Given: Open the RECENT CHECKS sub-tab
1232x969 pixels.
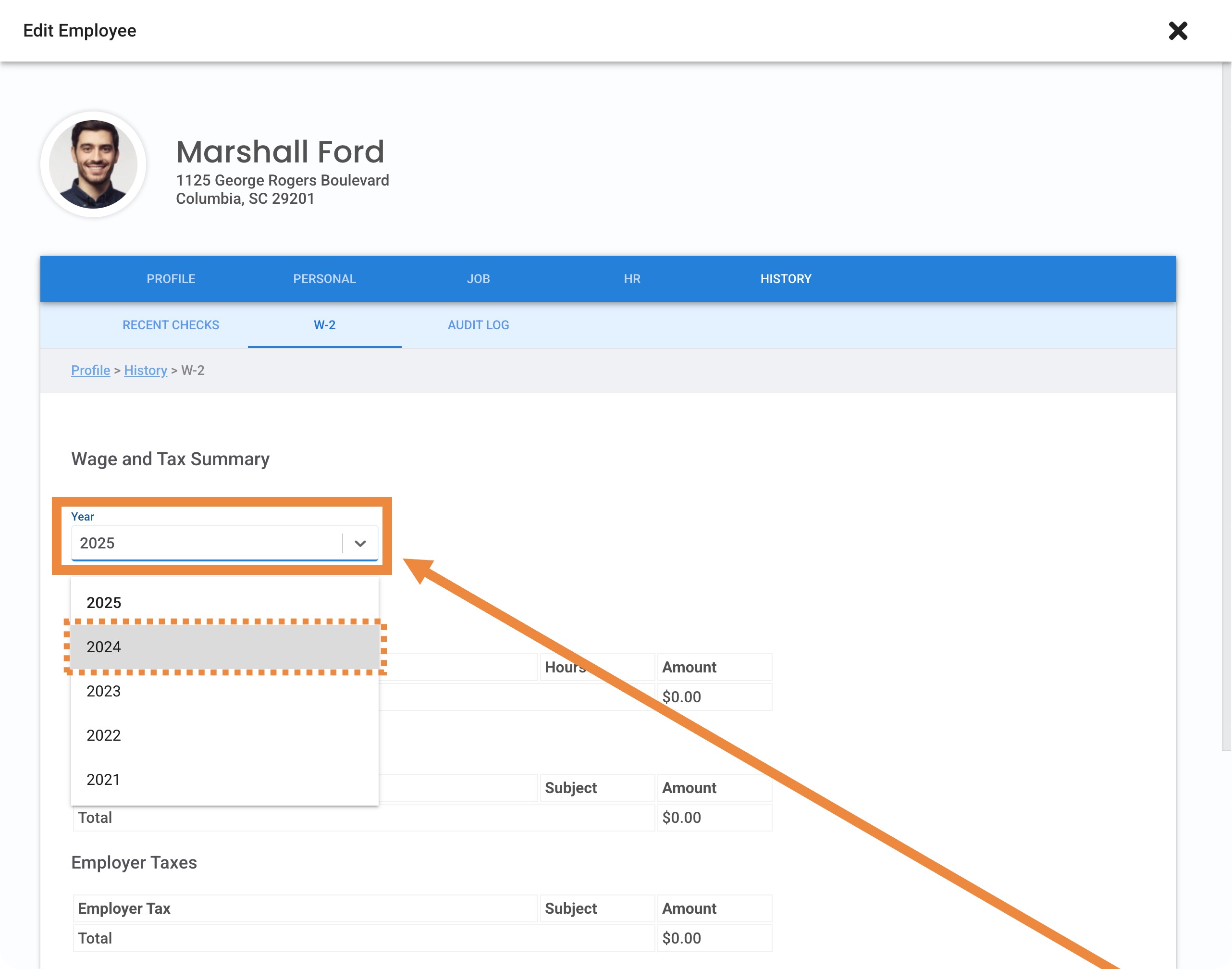Looking at the screenshot, I should pos(171,325).
